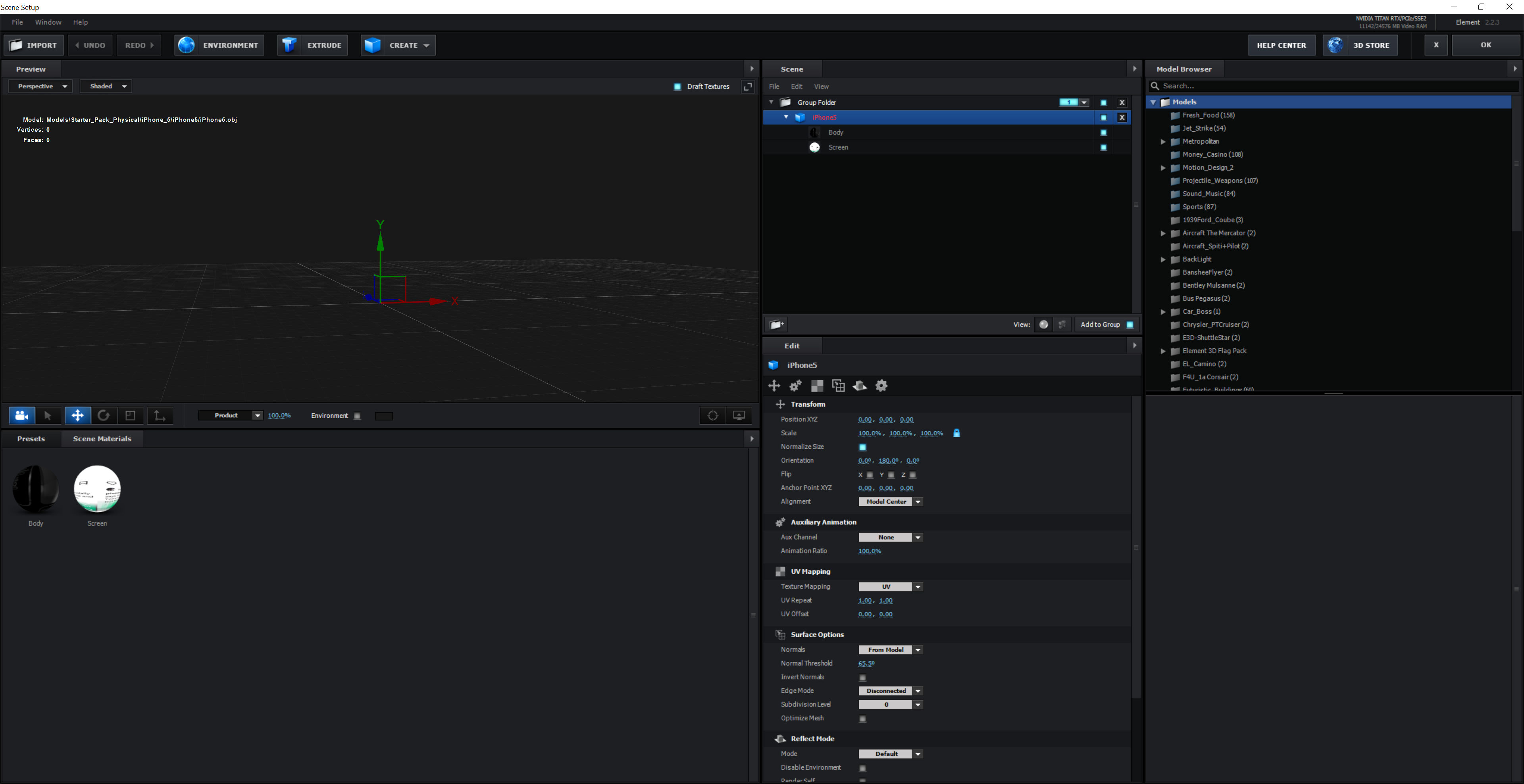Select the camera mode tool icon

pos(22,416)
